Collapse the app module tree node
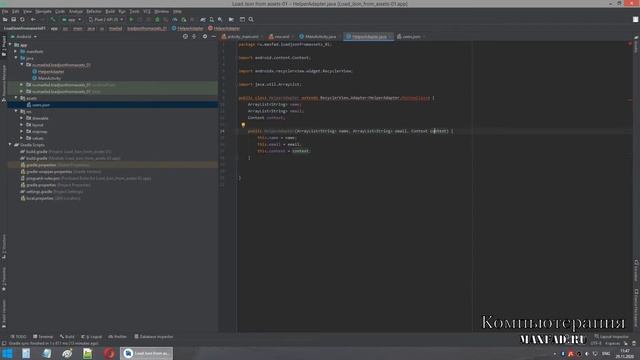Image resolution: width=640 pixels, height=360 pixels. pos(10,45)
